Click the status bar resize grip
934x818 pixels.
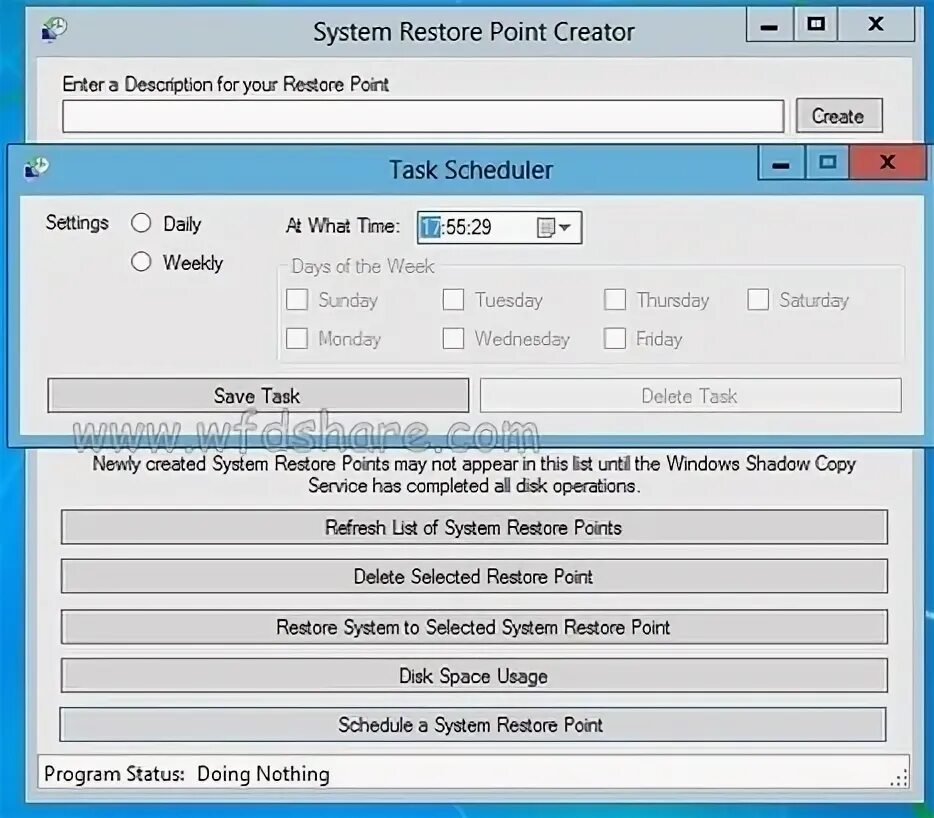click(899, 778)
